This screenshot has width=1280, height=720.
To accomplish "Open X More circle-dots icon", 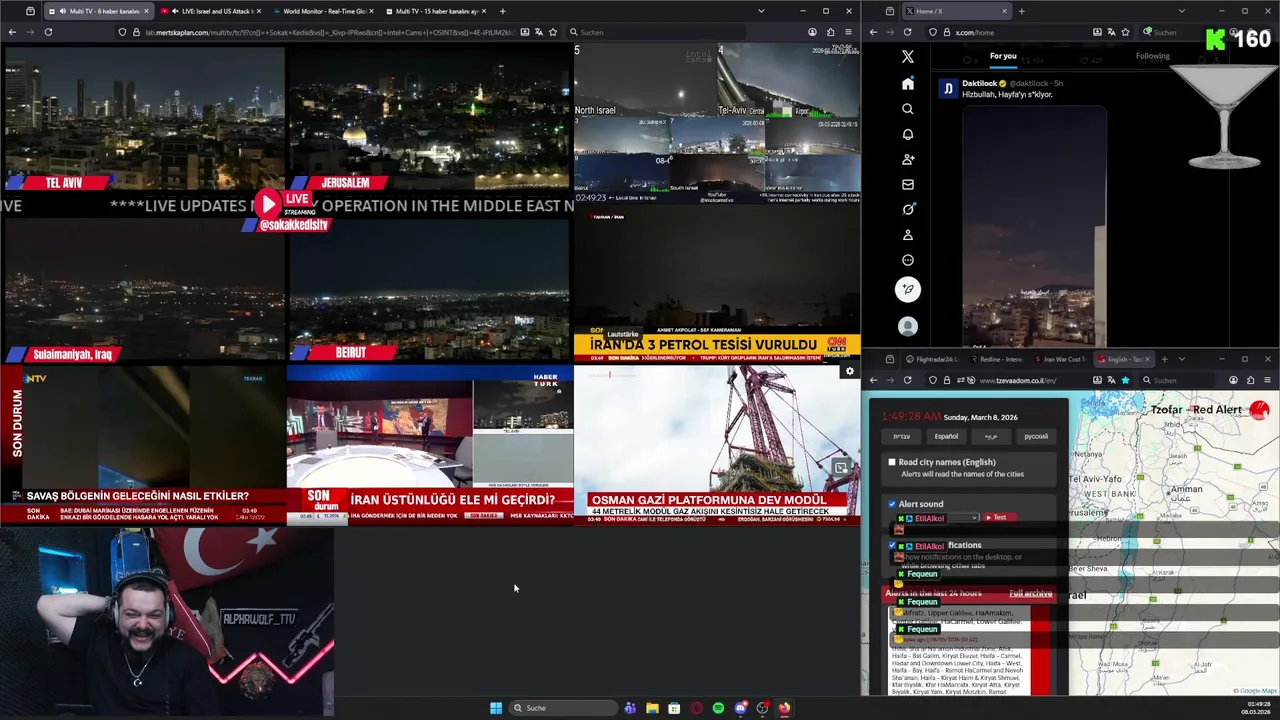I will [908, 260].
